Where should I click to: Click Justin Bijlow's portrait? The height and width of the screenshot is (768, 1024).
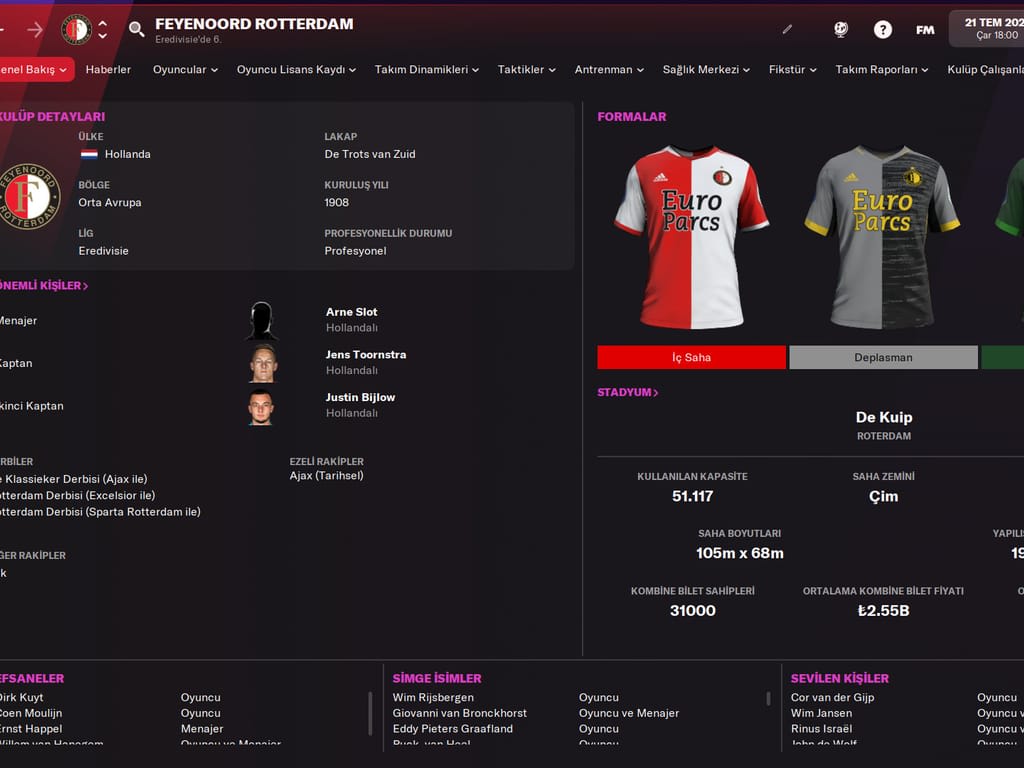coord(261,406)
